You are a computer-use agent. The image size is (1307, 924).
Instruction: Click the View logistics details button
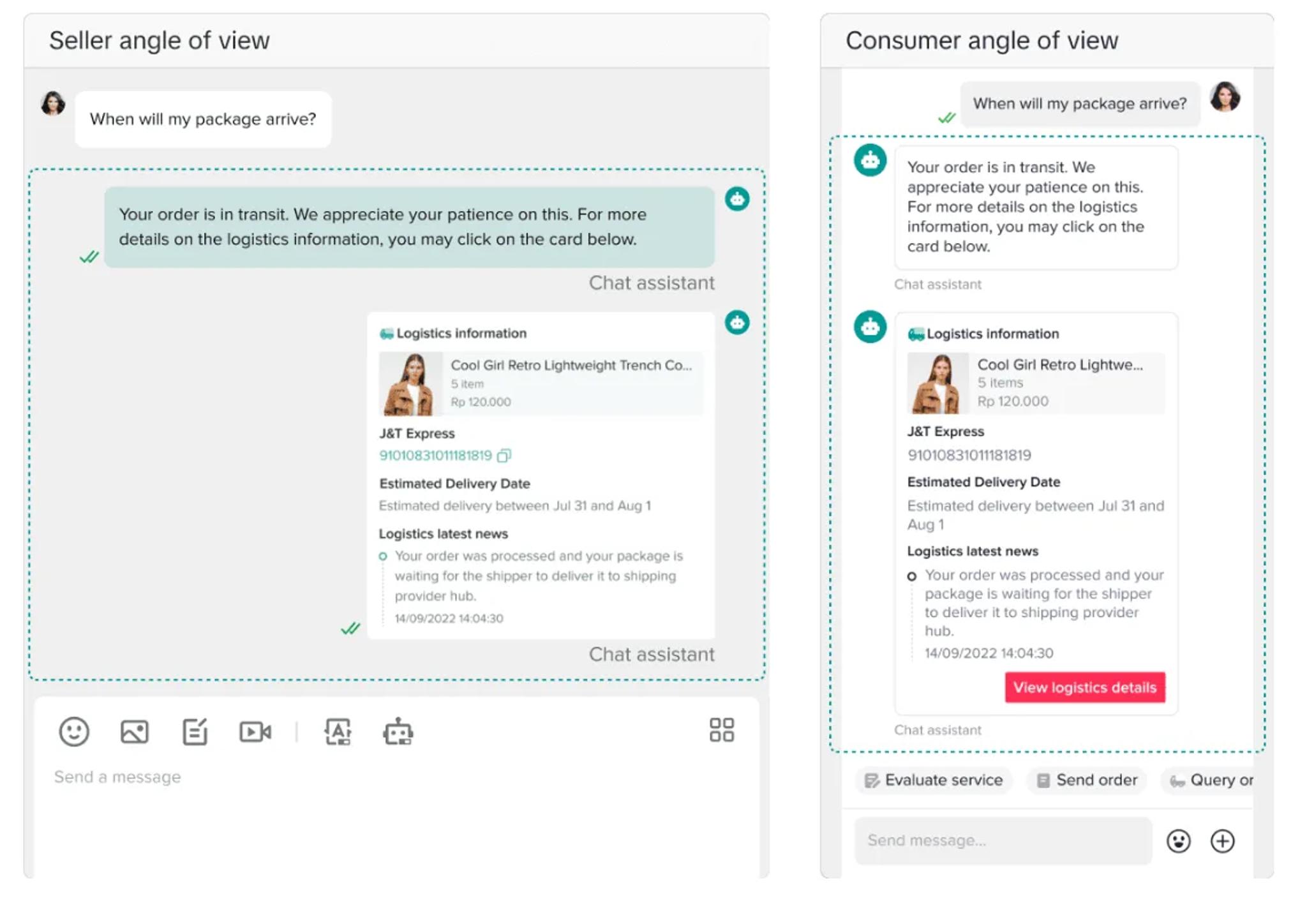pyautogui.click(x=1085, y=687)
